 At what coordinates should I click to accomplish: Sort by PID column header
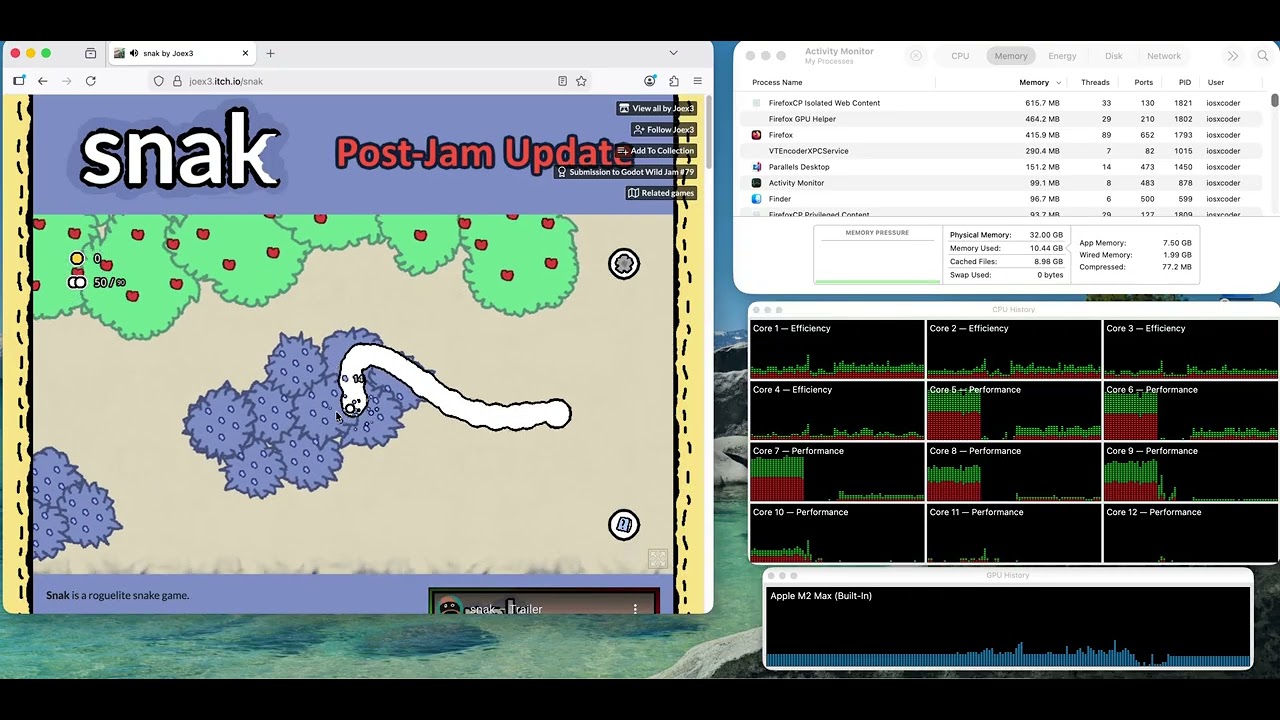[1185, 83]
